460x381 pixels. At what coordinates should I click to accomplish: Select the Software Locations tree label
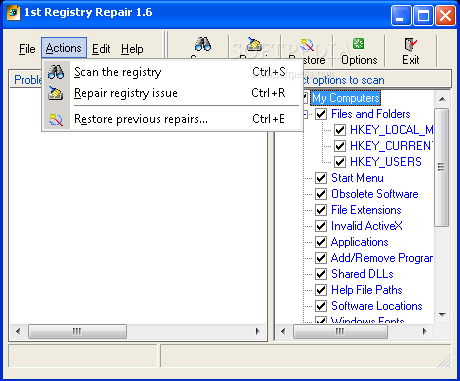click(377, 306)
